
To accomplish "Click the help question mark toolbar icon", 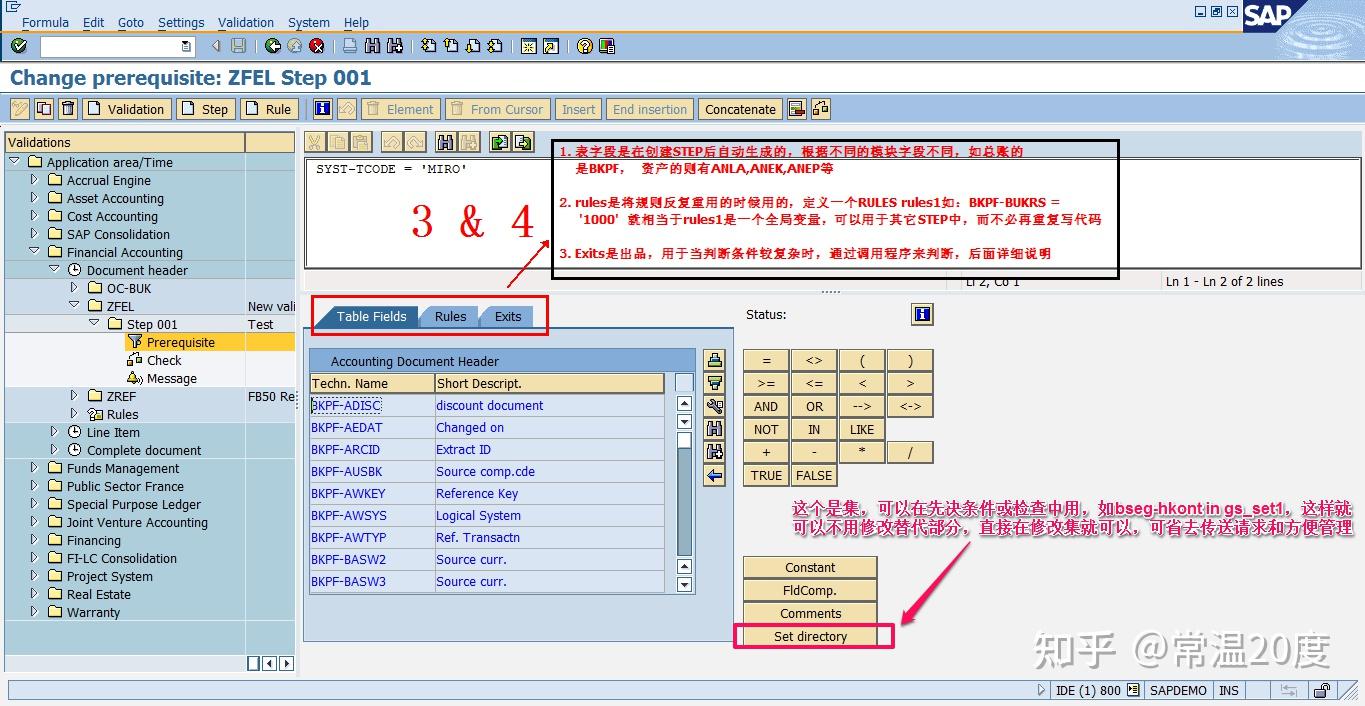I will coord(584,45).
